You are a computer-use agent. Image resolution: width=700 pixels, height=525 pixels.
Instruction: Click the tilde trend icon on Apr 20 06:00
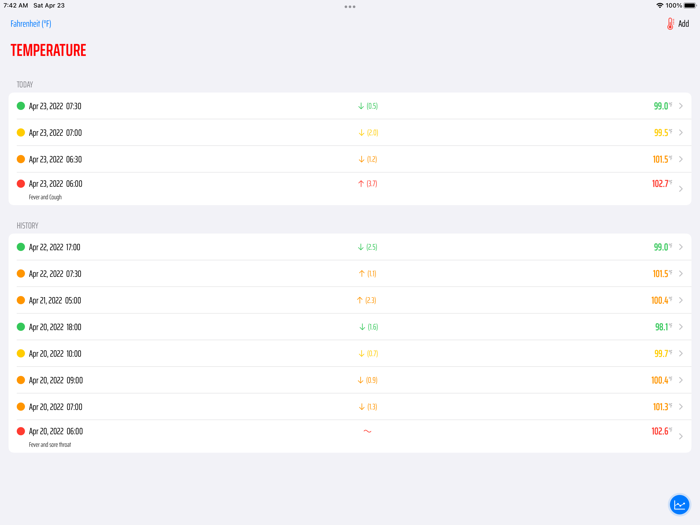pos(367,431)
